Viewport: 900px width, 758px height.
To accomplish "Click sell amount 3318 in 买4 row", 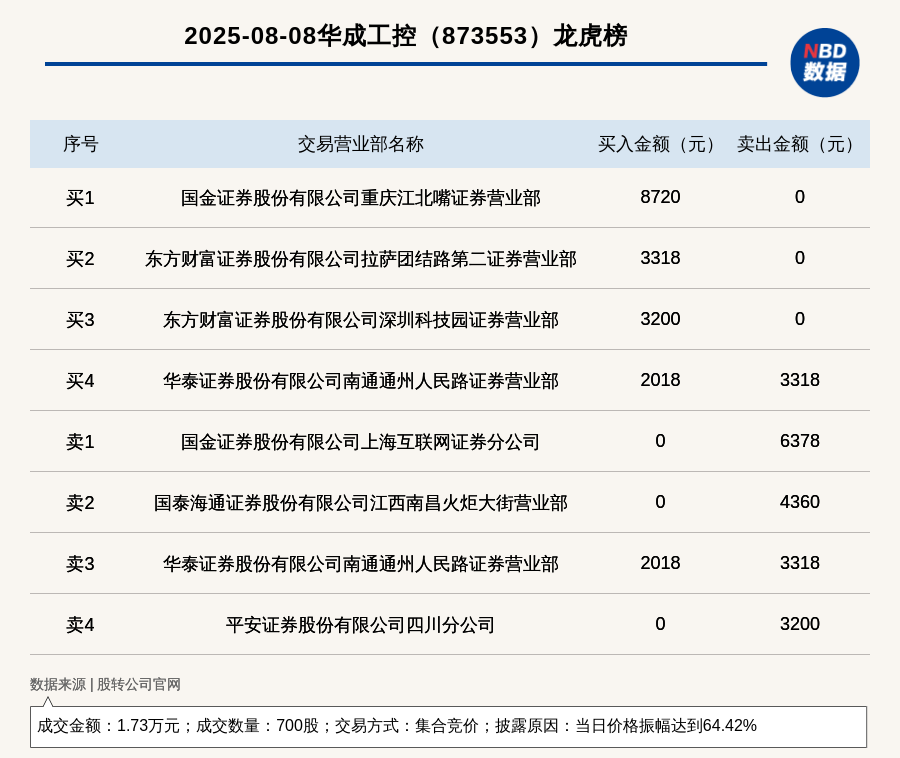I will [x=800, y=380].
